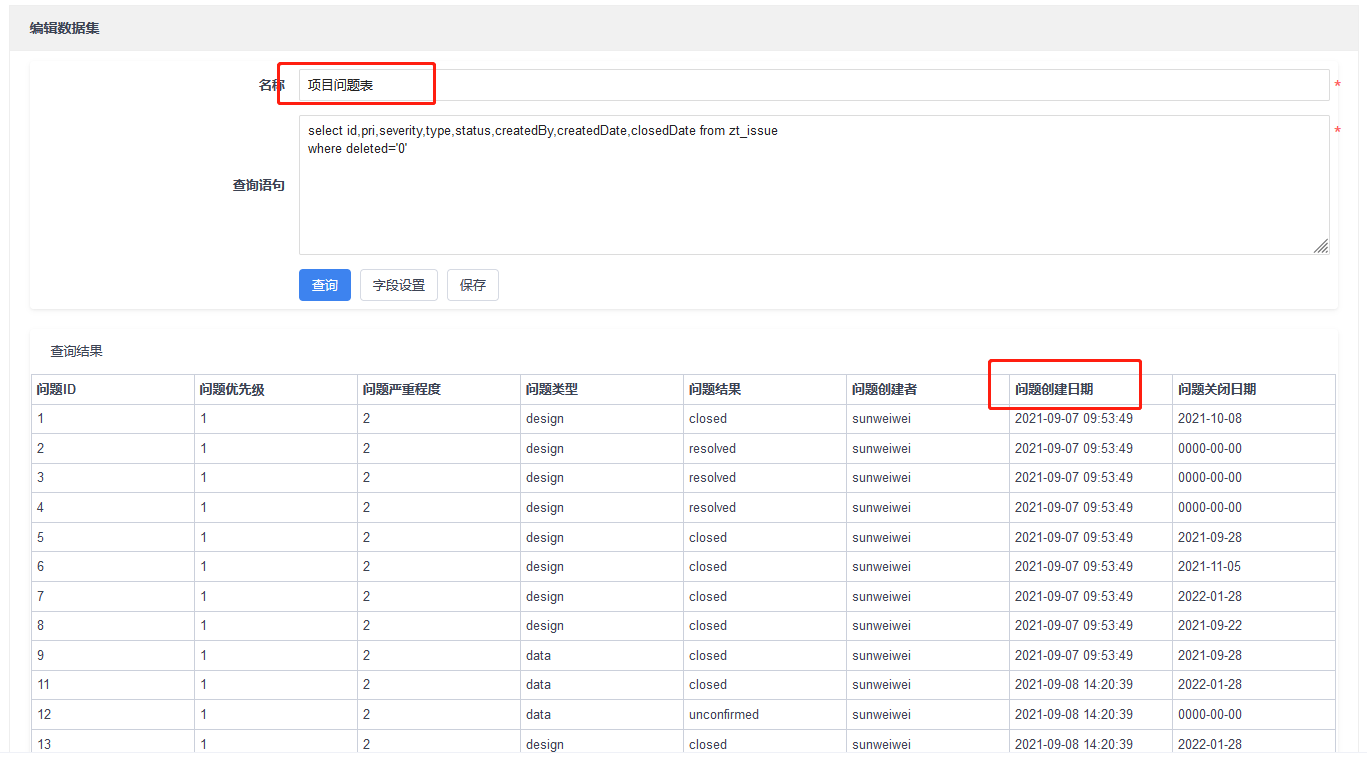Image resolution: width=1367 pixels, height=758 pixels.
Task: Click the 'unconfirmed' status cell
Action: click(724, 715)
